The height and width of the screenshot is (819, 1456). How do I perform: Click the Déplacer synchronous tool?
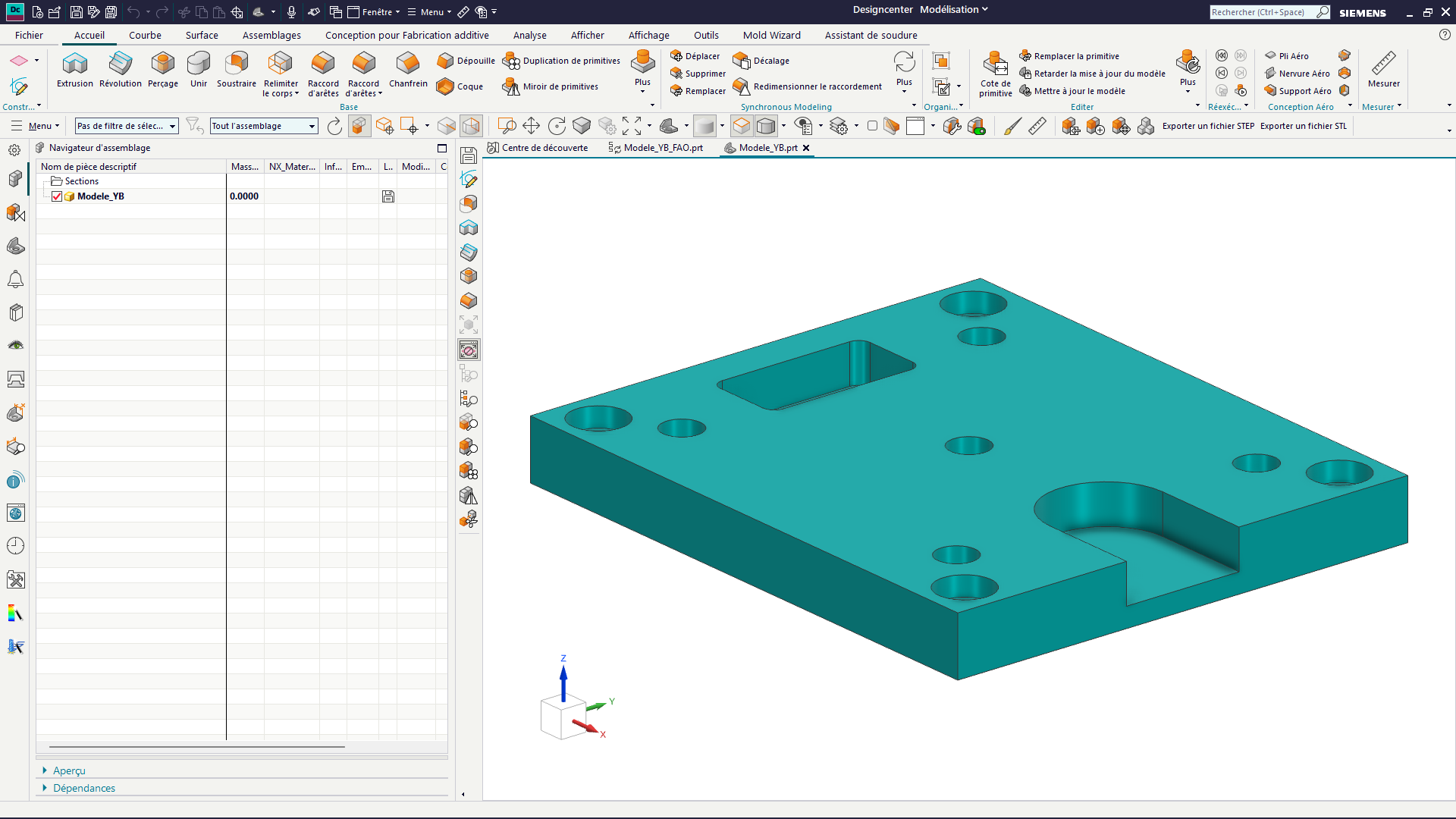coord(695,56)
